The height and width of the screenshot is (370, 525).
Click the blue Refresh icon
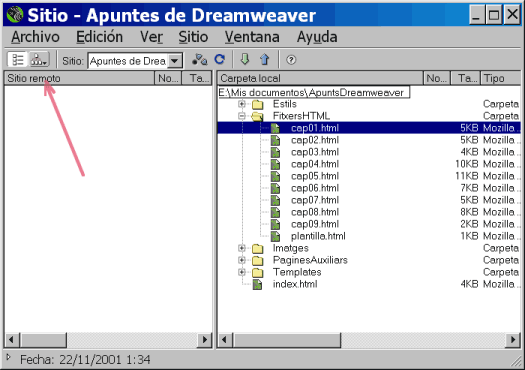point(220,60)
